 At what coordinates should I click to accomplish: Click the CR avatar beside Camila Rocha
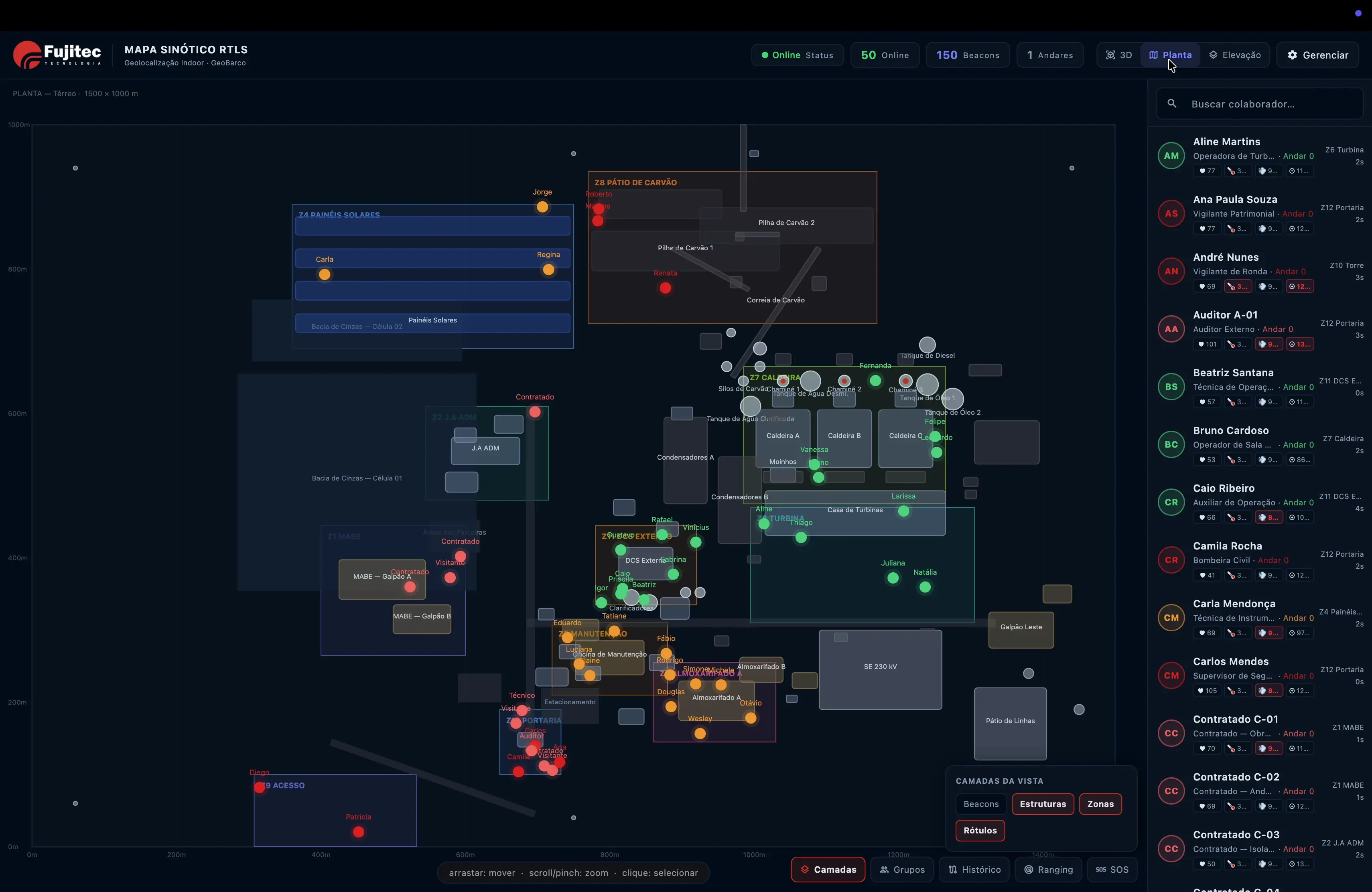[1171, 560]
